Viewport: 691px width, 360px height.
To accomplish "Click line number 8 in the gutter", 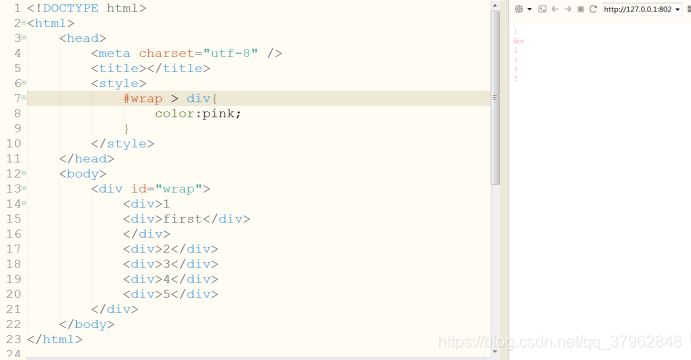I will coord(17,113).
